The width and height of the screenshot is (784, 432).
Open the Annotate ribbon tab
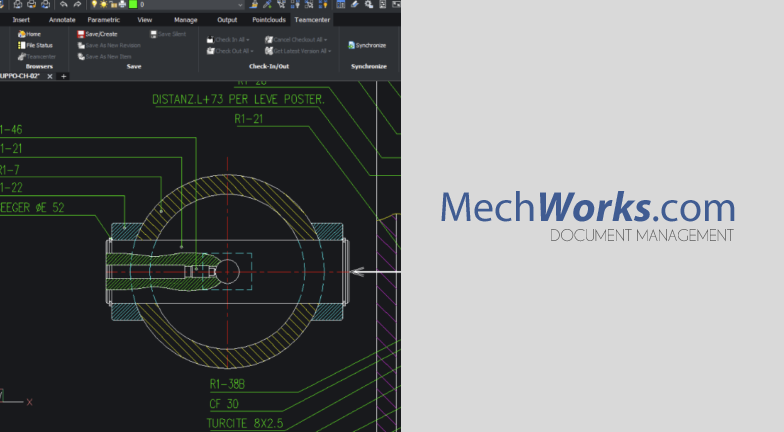[x=62, y=20]
